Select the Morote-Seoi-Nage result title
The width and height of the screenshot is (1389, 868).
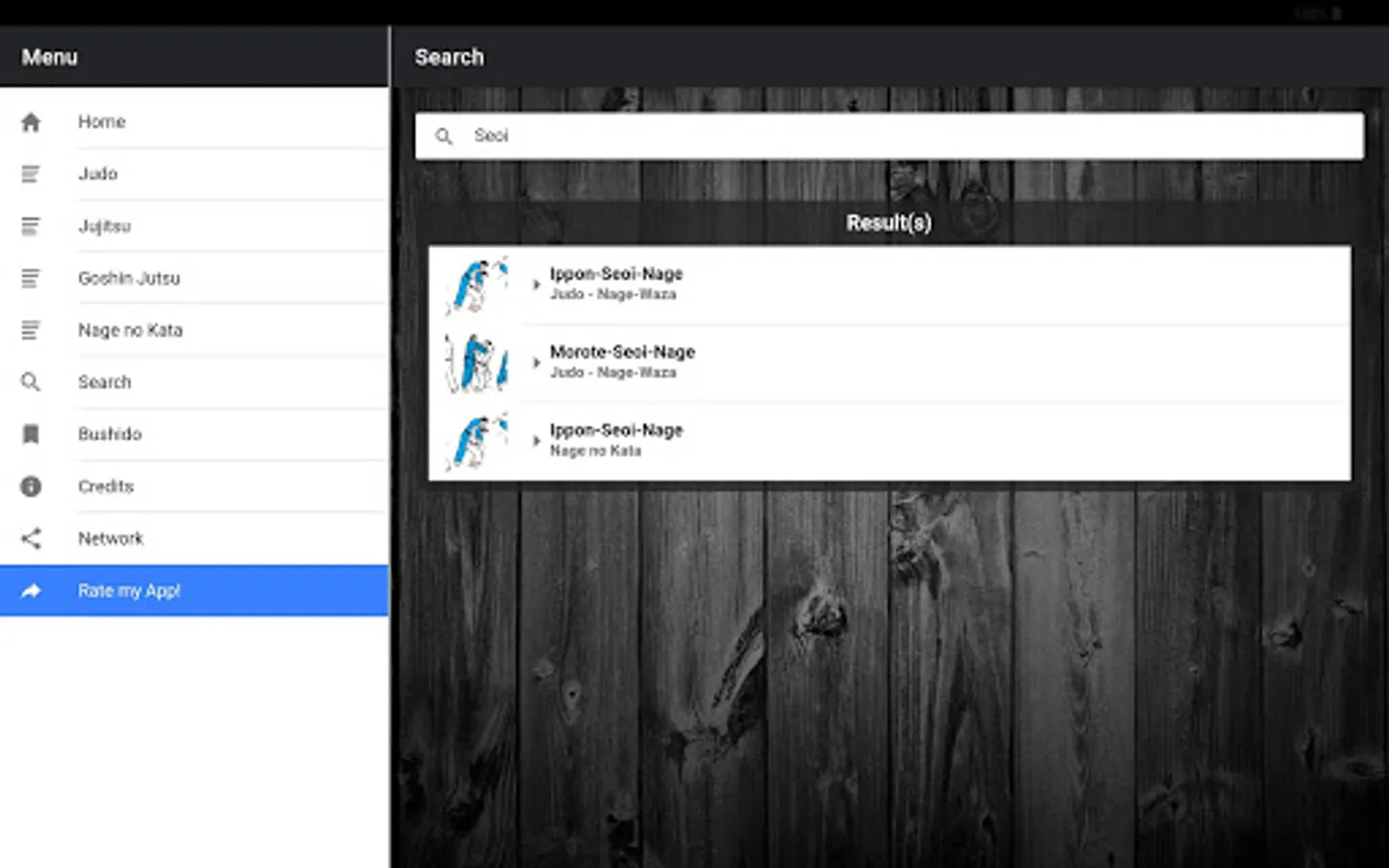(622, 352)
